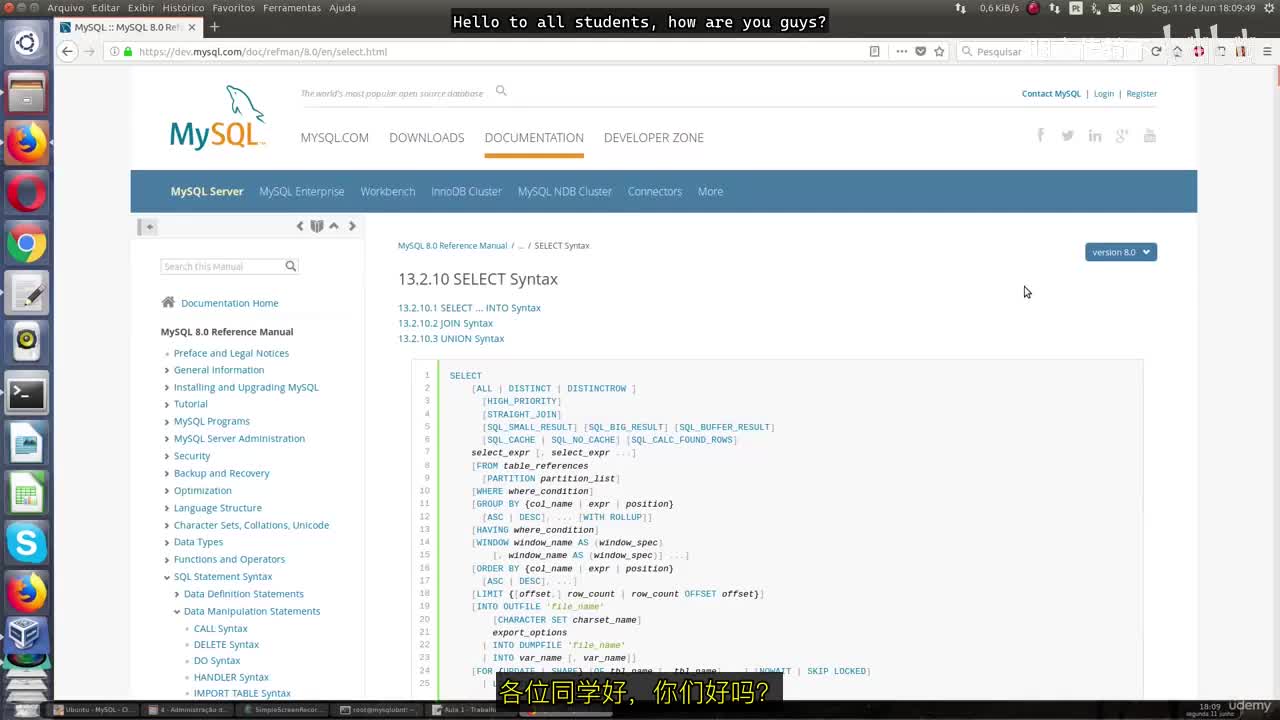Switch to the Workbench tab

pyautogui.click(x=388, y=191)
